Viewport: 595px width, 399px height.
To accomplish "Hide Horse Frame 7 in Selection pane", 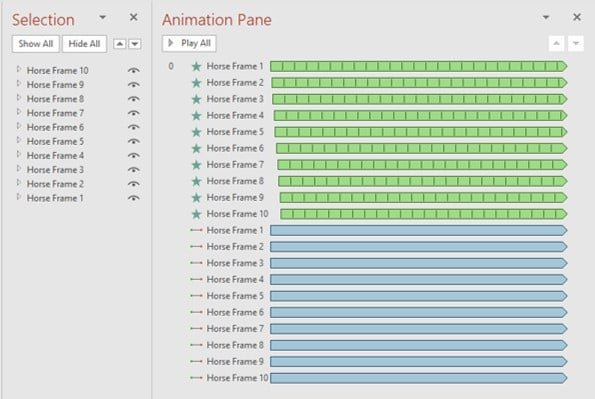I will pyautogui.click(x=134, y=113).
